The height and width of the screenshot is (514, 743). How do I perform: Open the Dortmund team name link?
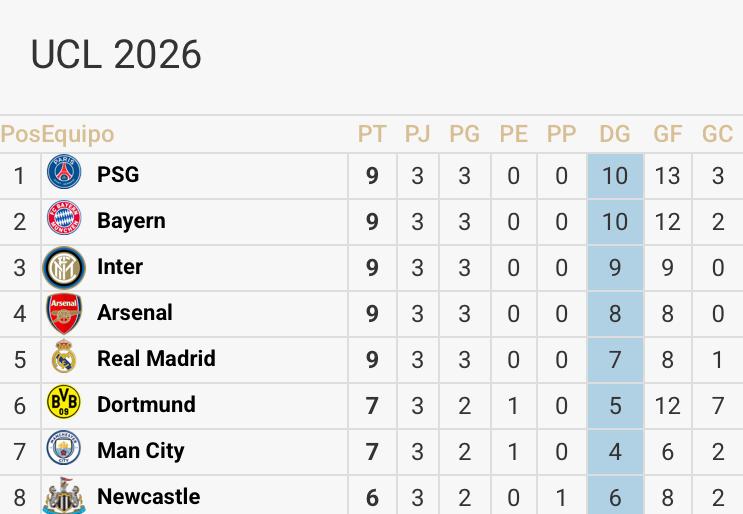[x=146, y=404]
